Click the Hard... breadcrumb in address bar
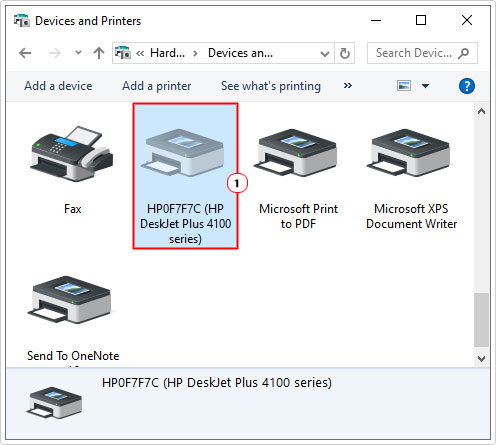The height and width of the screenshot is (445, 496). pos(167,53)
